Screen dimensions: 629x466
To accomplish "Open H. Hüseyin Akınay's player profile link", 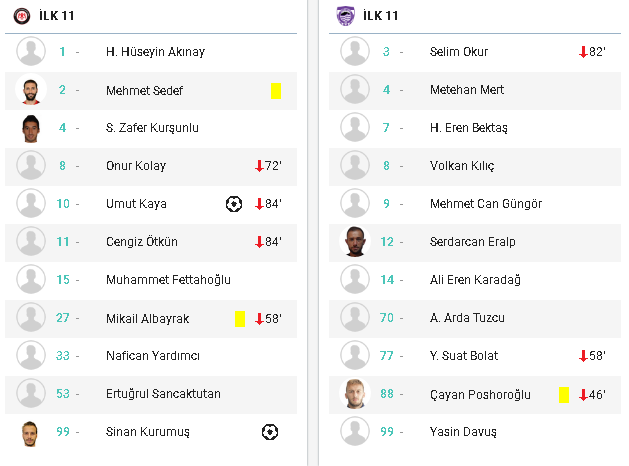I will click(155, 52).
